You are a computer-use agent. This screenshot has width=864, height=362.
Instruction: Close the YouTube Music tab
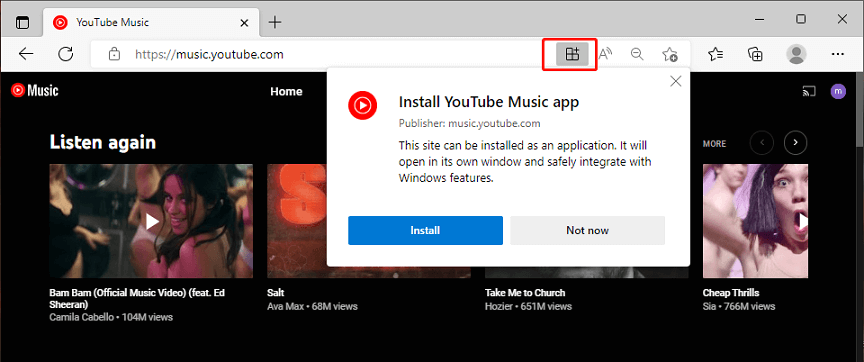(244, 23)
